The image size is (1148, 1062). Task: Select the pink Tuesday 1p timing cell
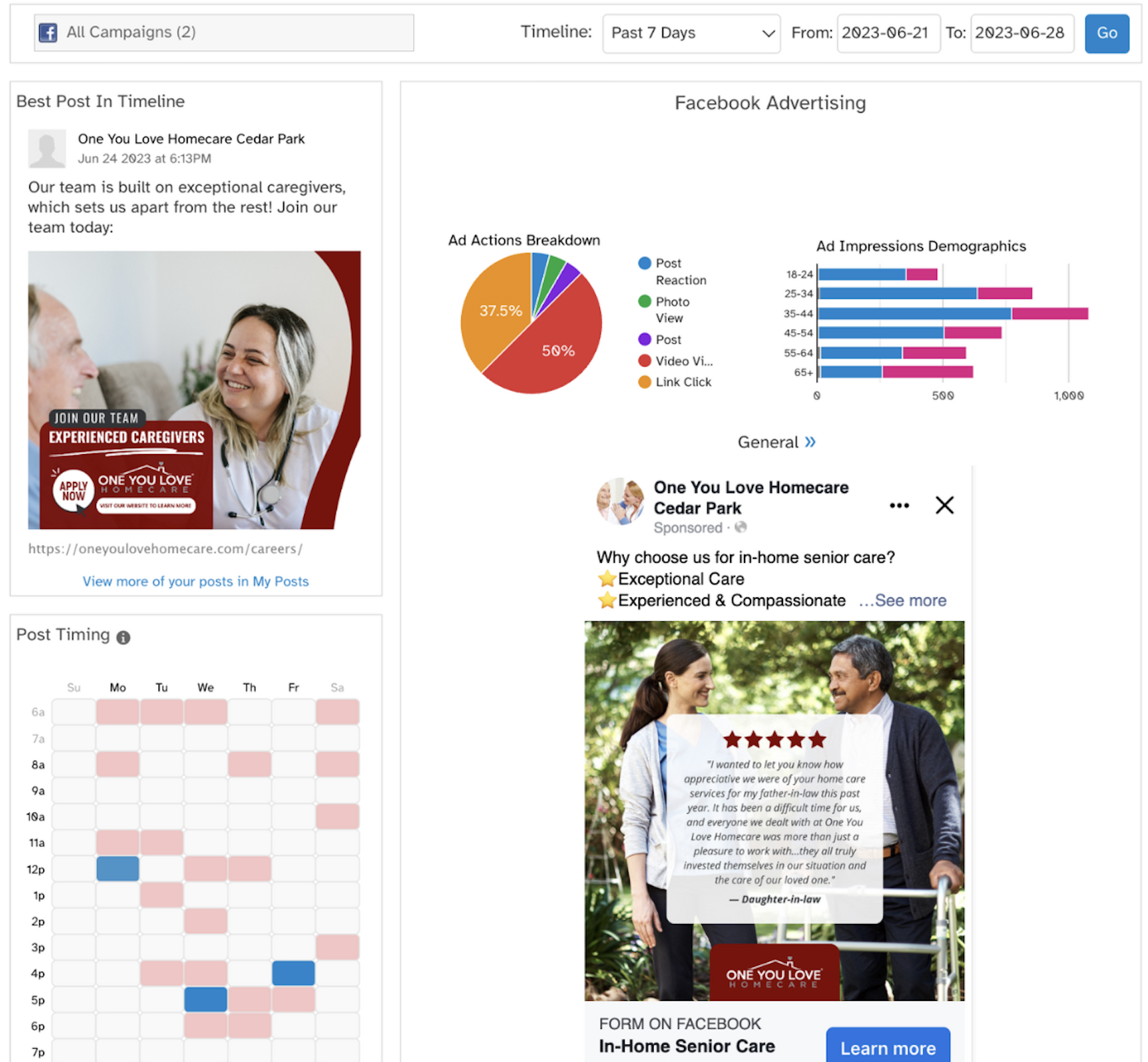pos(161,895)
